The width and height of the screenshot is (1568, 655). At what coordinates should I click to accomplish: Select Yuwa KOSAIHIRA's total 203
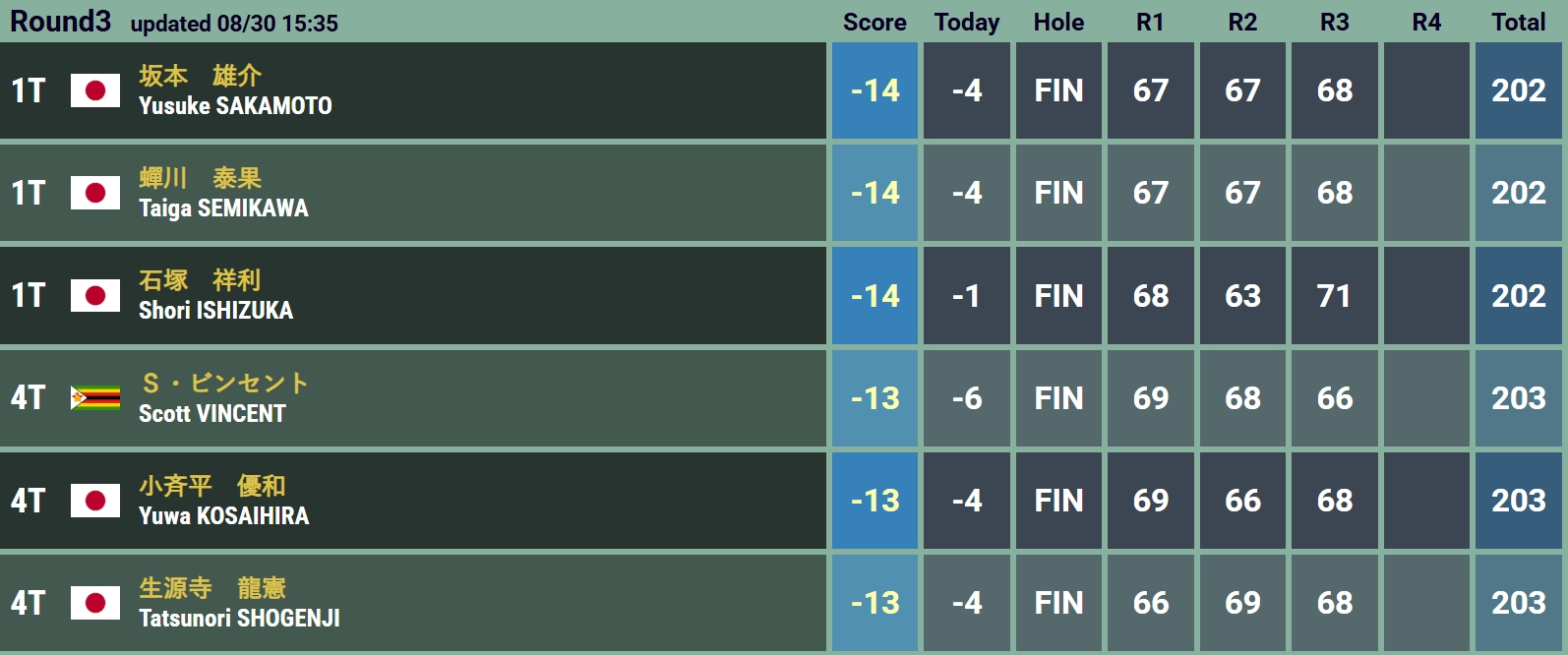[1519, 501]
